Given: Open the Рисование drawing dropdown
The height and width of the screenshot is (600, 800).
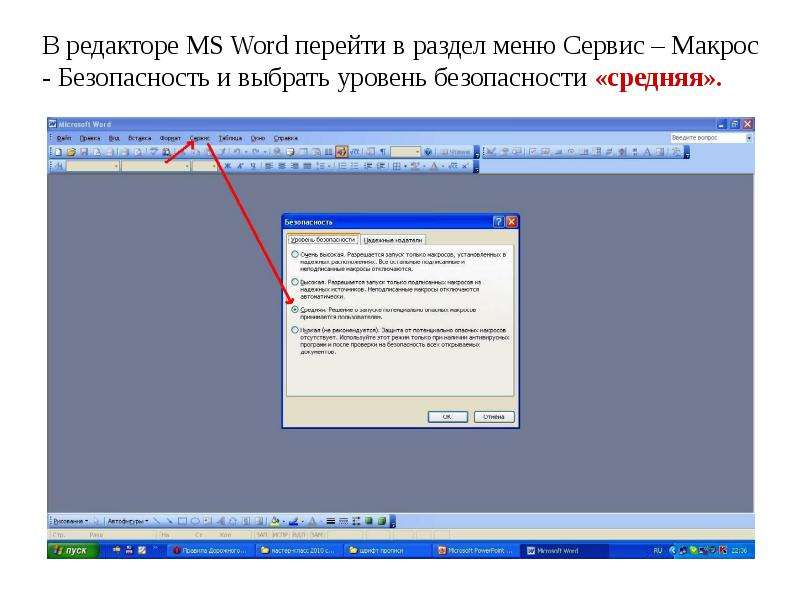Looking at the screenshot, I should coord(70,521).
